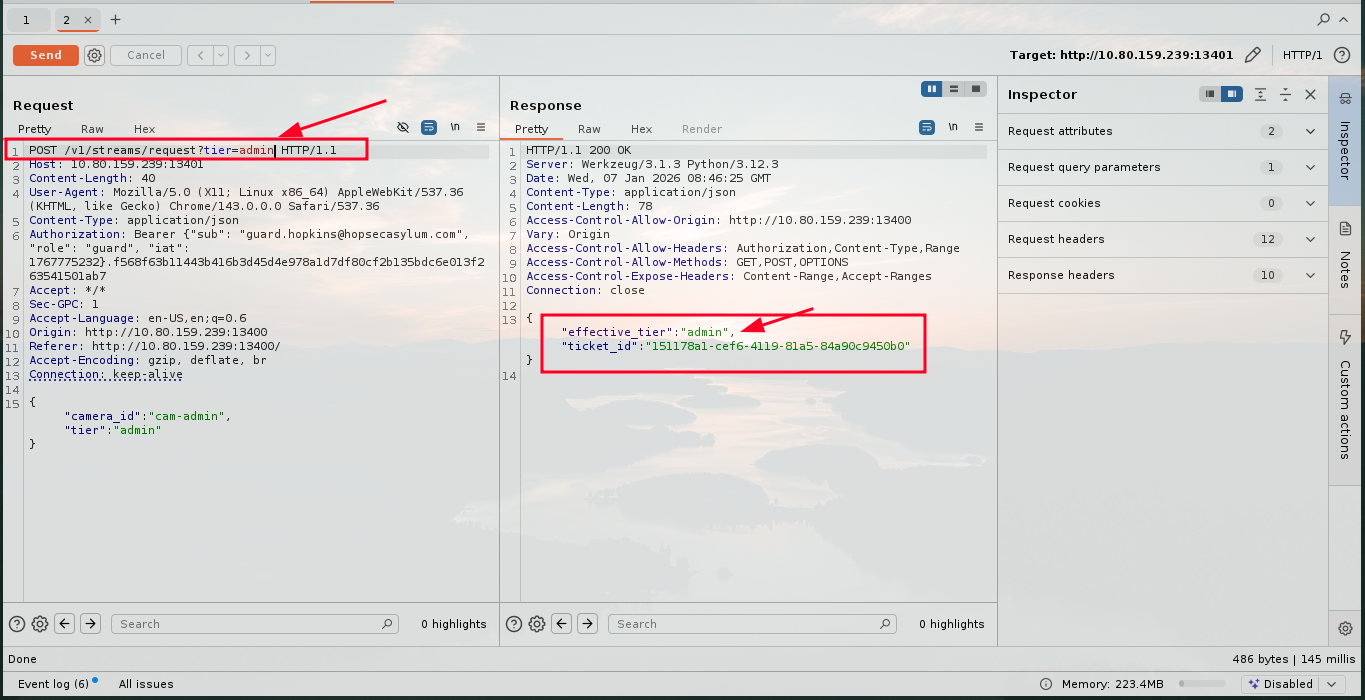The image size is (1365, 700).
Task: Click Request search settings gear icon
Action: pyautogui.click(x=40, y=624)
